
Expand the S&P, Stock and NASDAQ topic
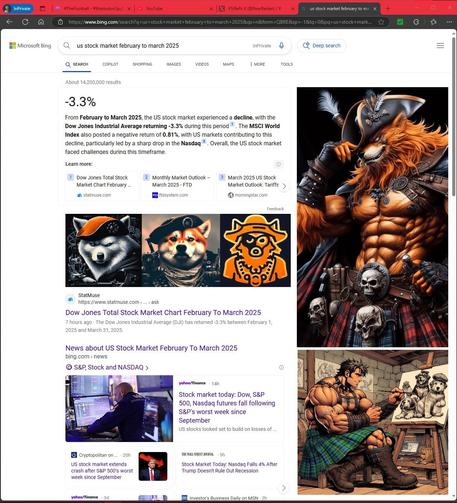click(107, 367)
